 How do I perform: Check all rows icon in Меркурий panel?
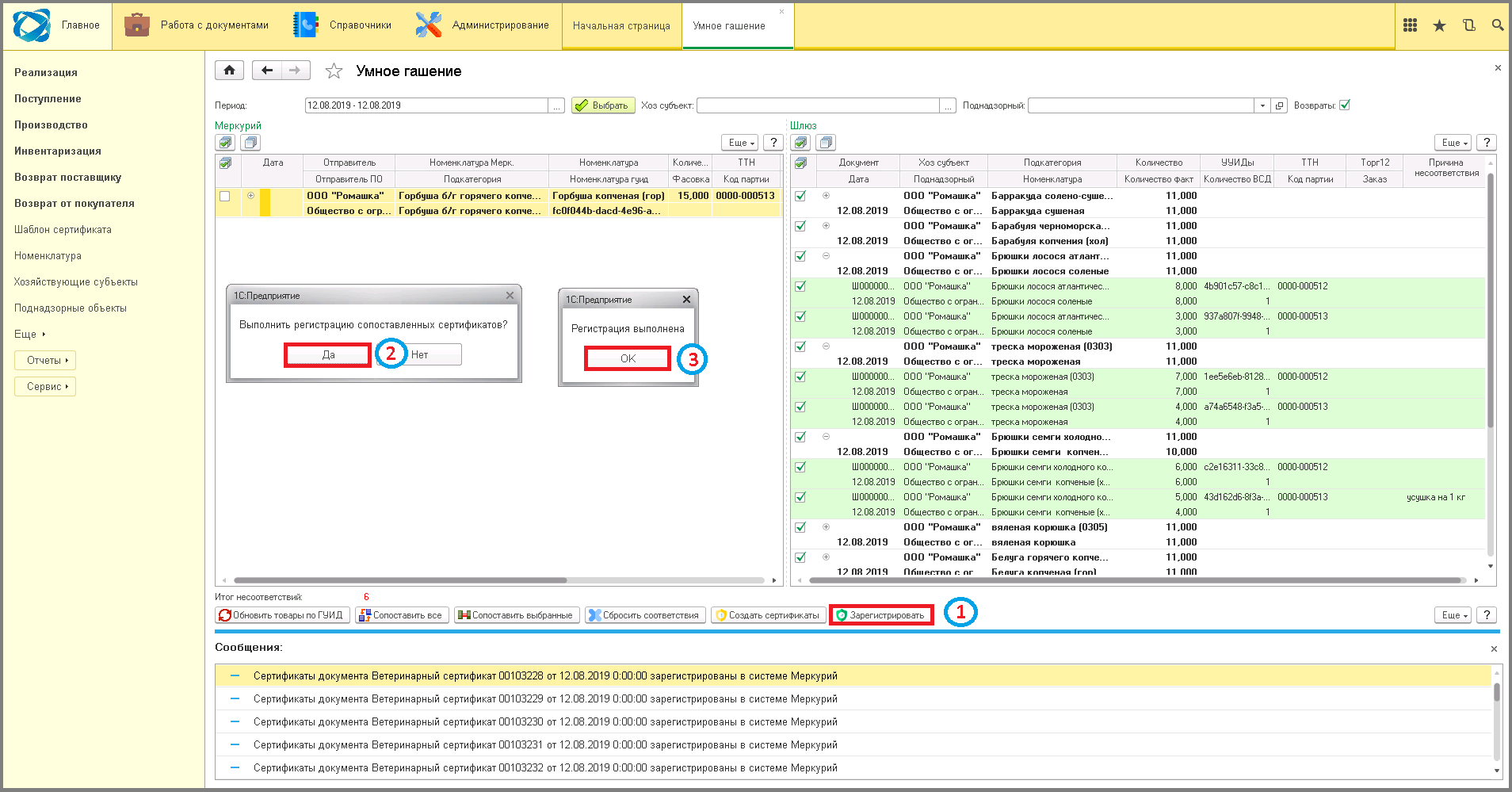click(x=225, y=143)
